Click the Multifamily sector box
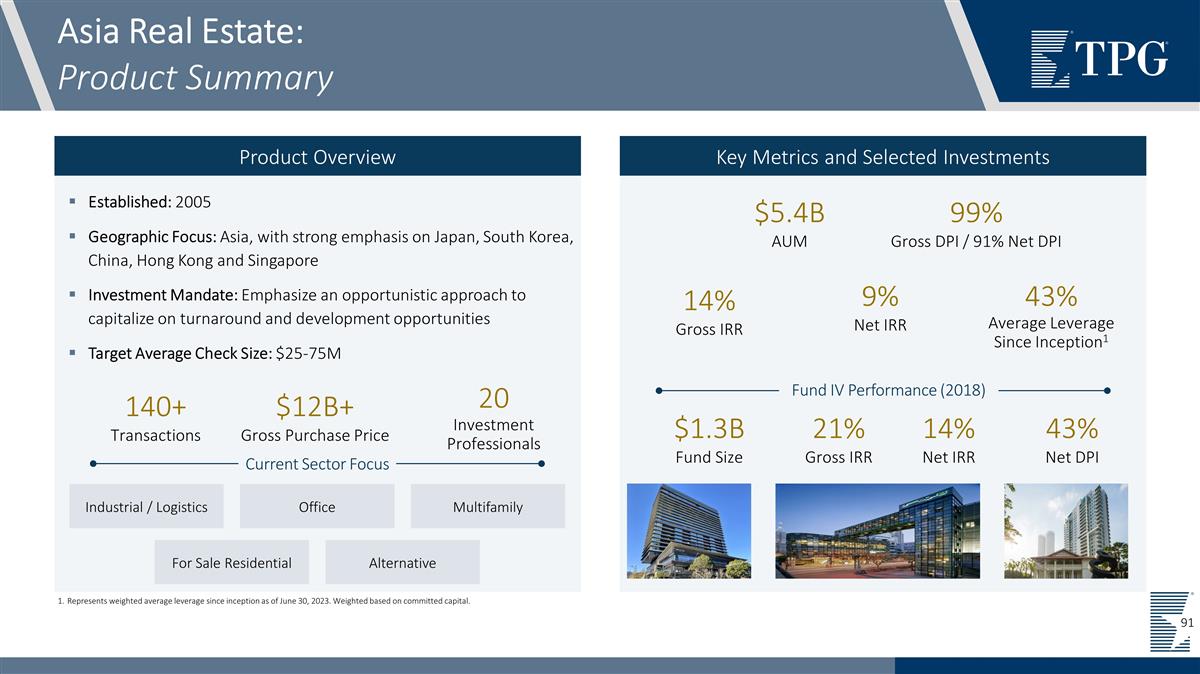This screenshot has width=1200, height=674. tap(487, 507)
